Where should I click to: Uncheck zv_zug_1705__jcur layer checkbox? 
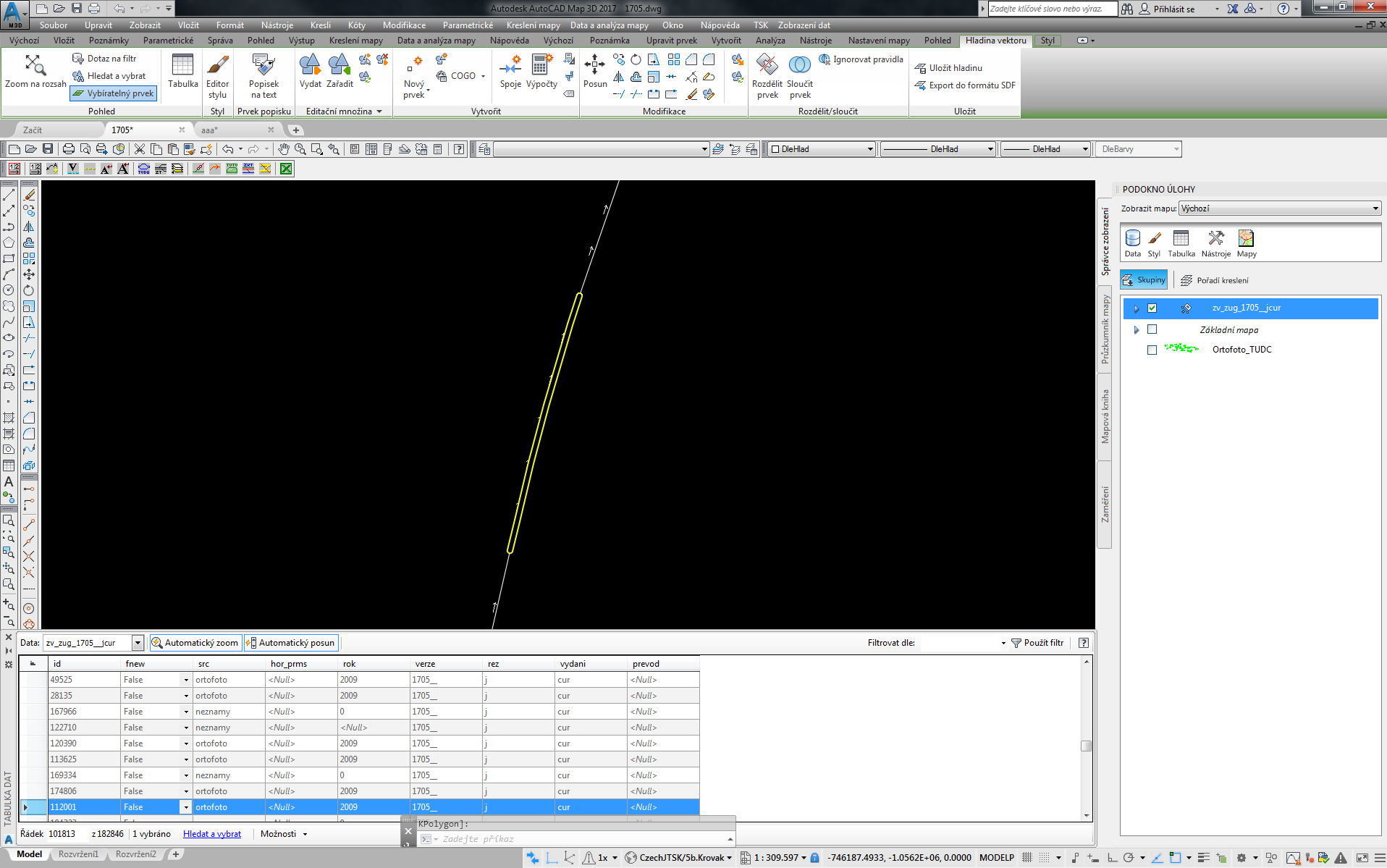point(1152,308)
